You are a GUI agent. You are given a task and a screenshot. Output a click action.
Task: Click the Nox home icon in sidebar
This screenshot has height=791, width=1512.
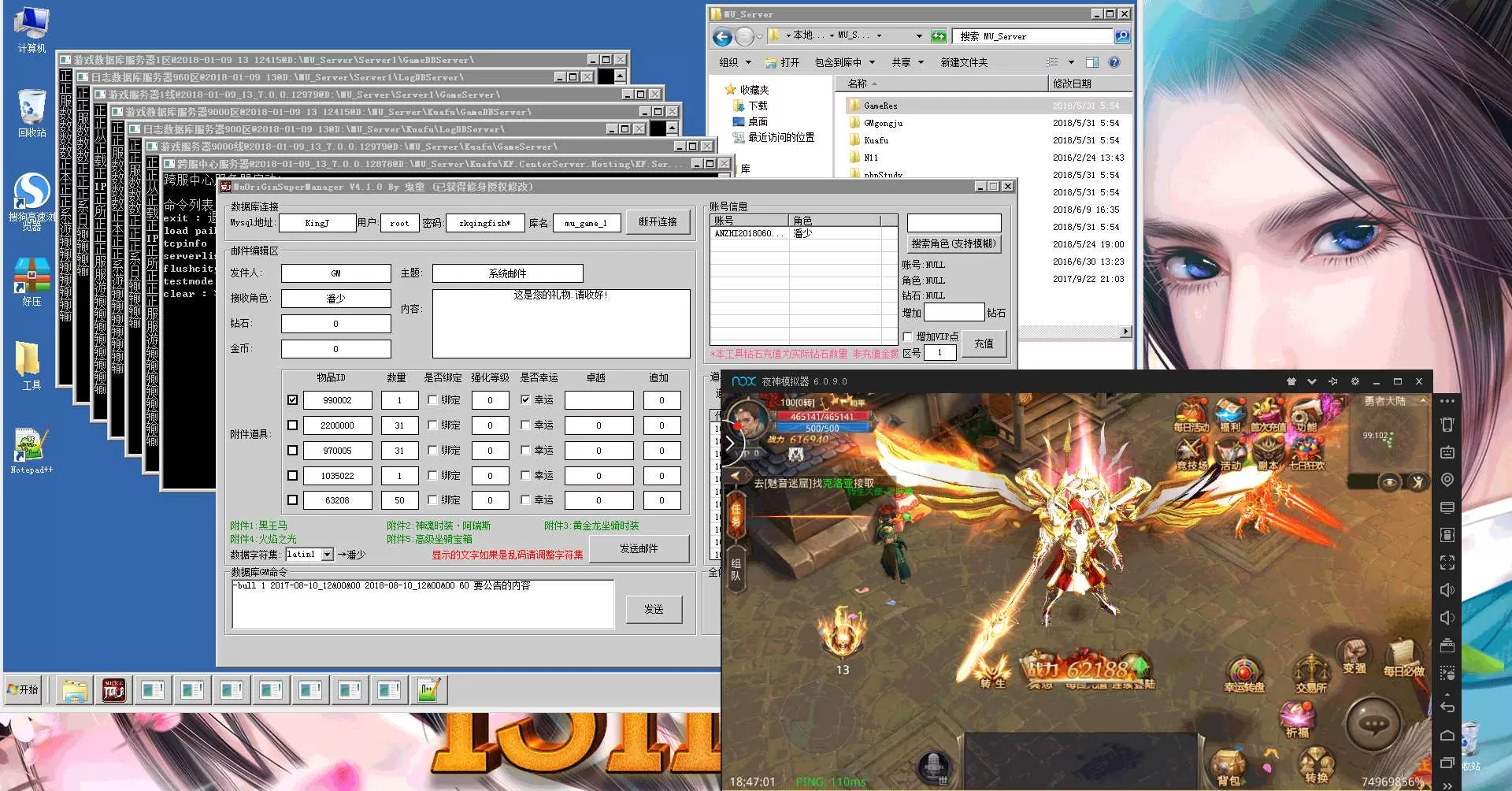(1447, 735)
